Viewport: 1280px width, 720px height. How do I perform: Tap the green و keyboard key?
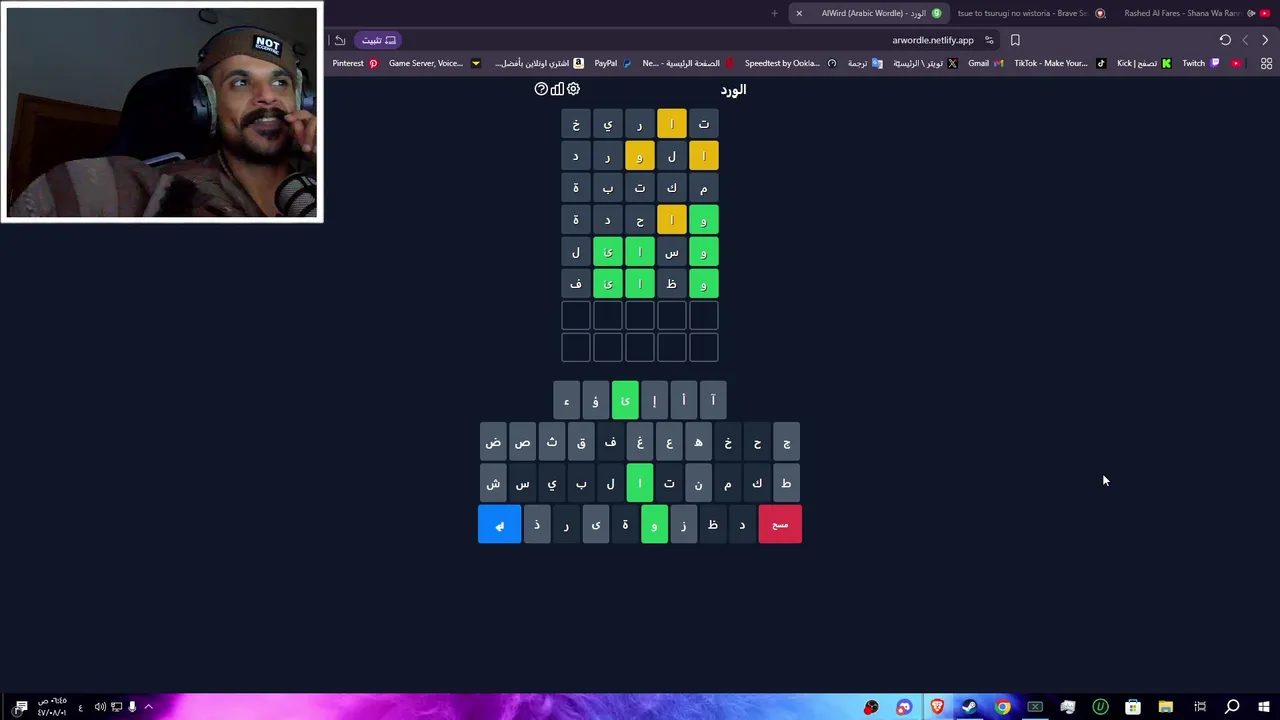(654, 525)
